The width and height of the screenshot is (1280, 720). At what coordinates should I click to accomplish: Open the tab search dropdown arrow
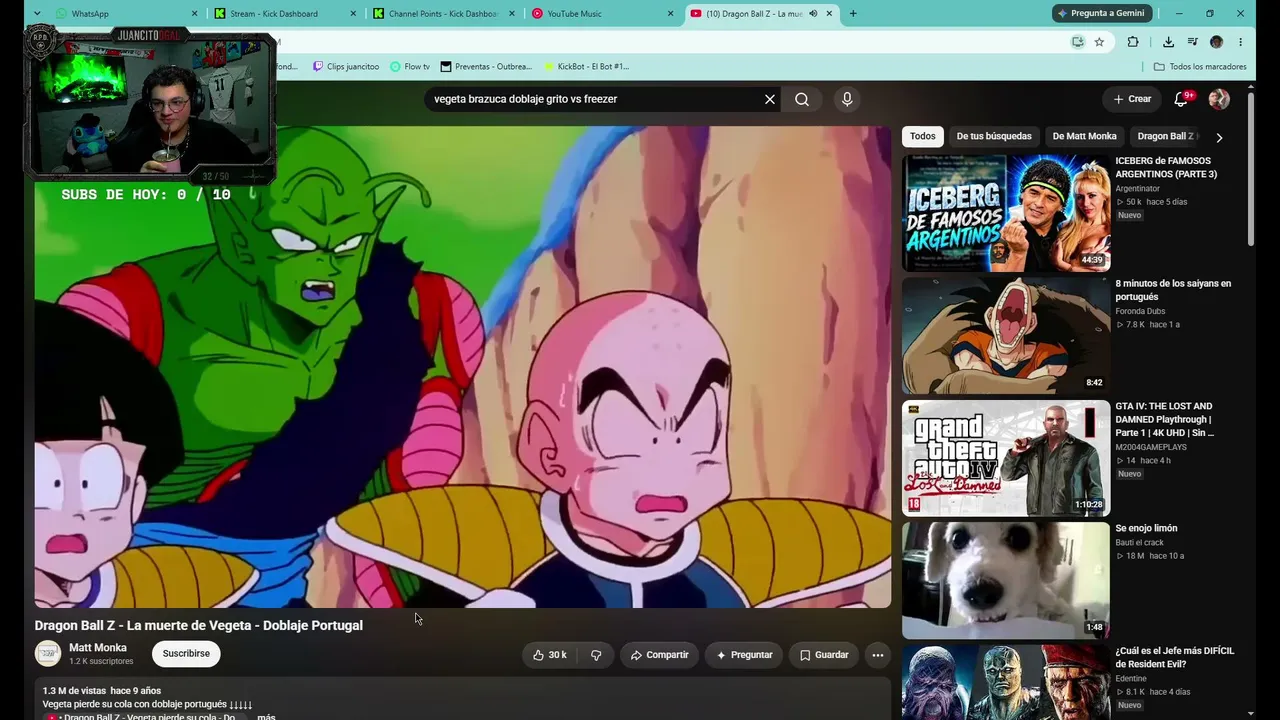point(37,14)
